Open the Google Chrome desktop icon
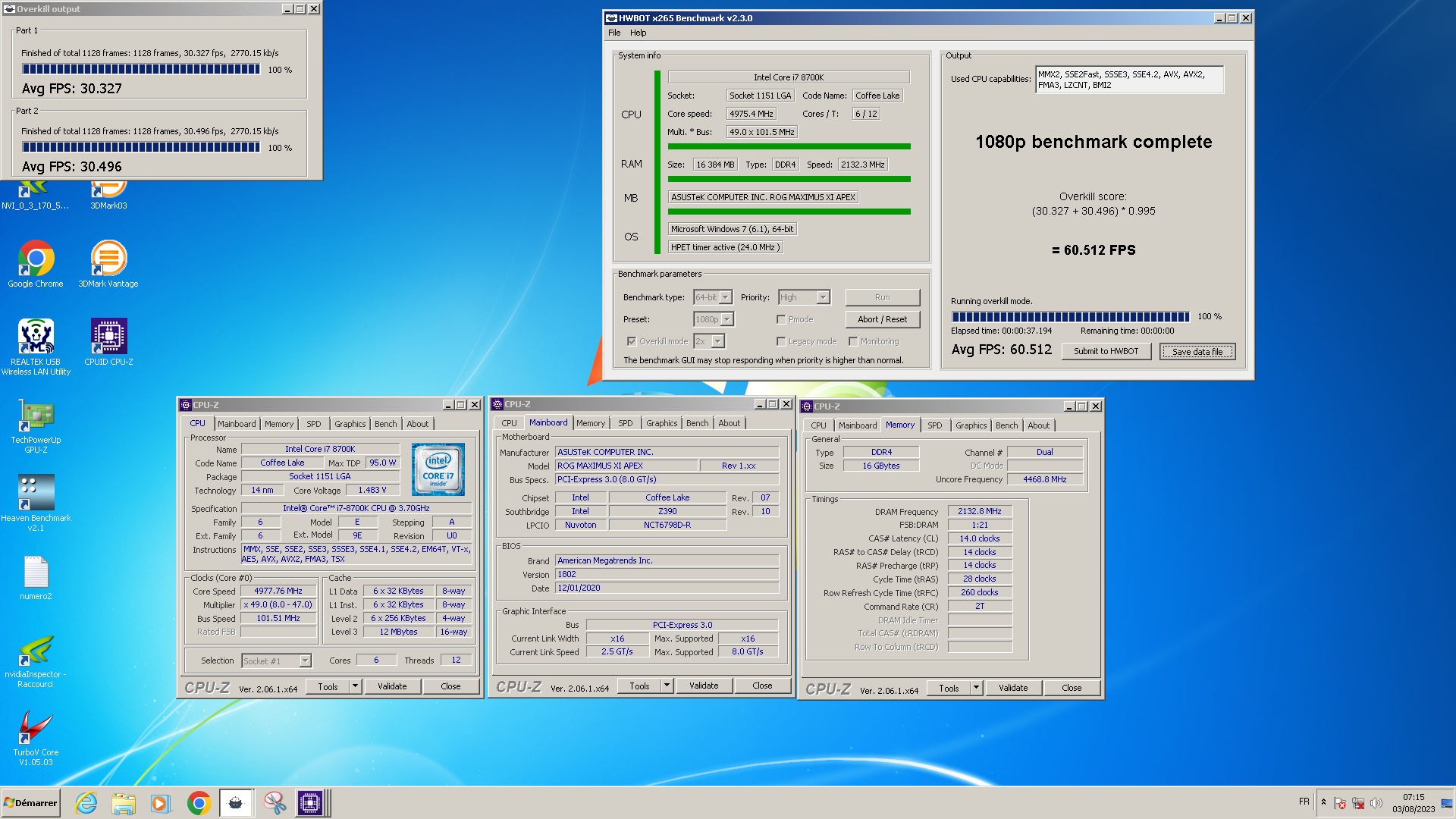Screen dimensions: 1456x819 [36, 263]
